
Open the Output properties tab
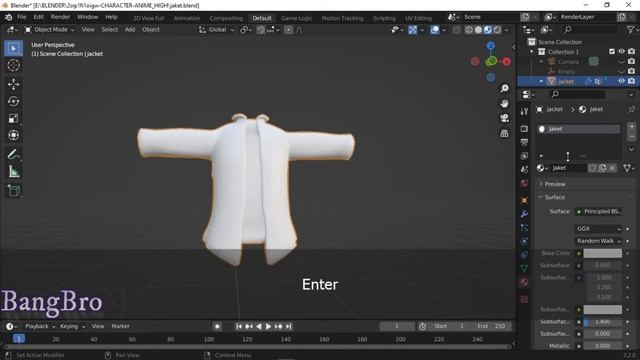click(x=524, y=142)
